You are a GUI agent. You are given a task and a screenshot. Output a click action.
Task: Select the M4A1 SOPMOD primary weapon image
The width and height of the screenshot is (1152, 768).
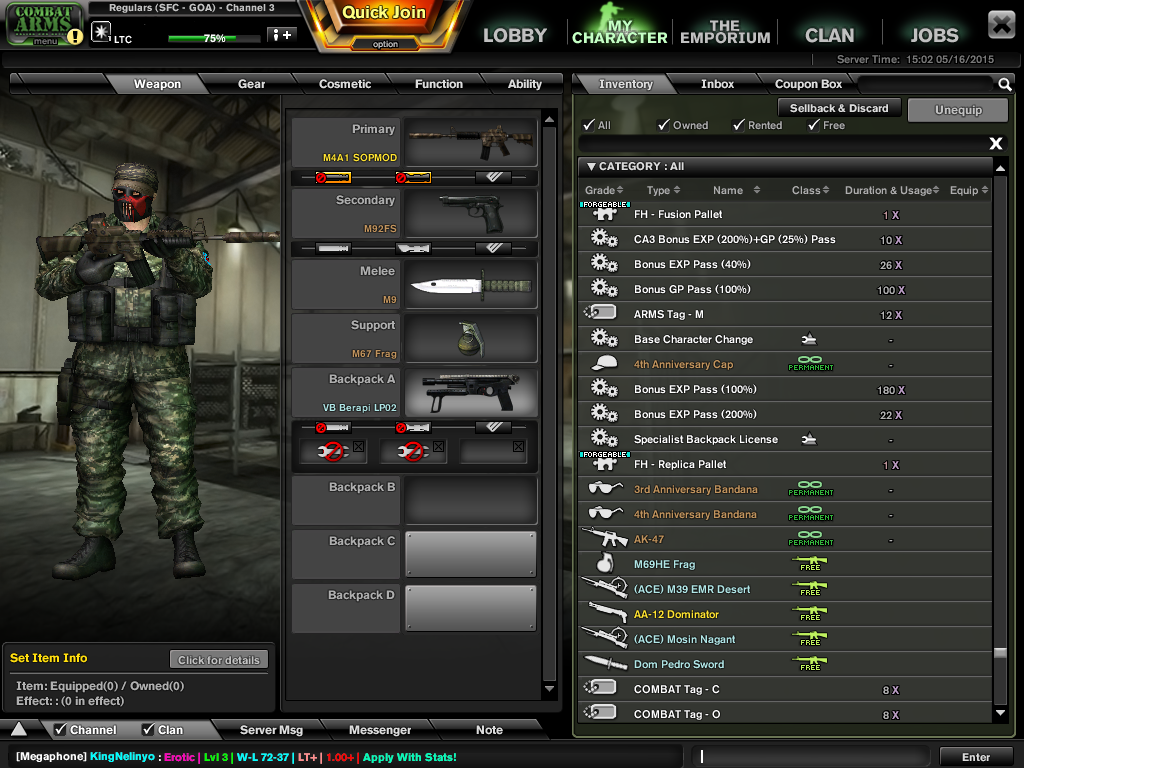471,142
